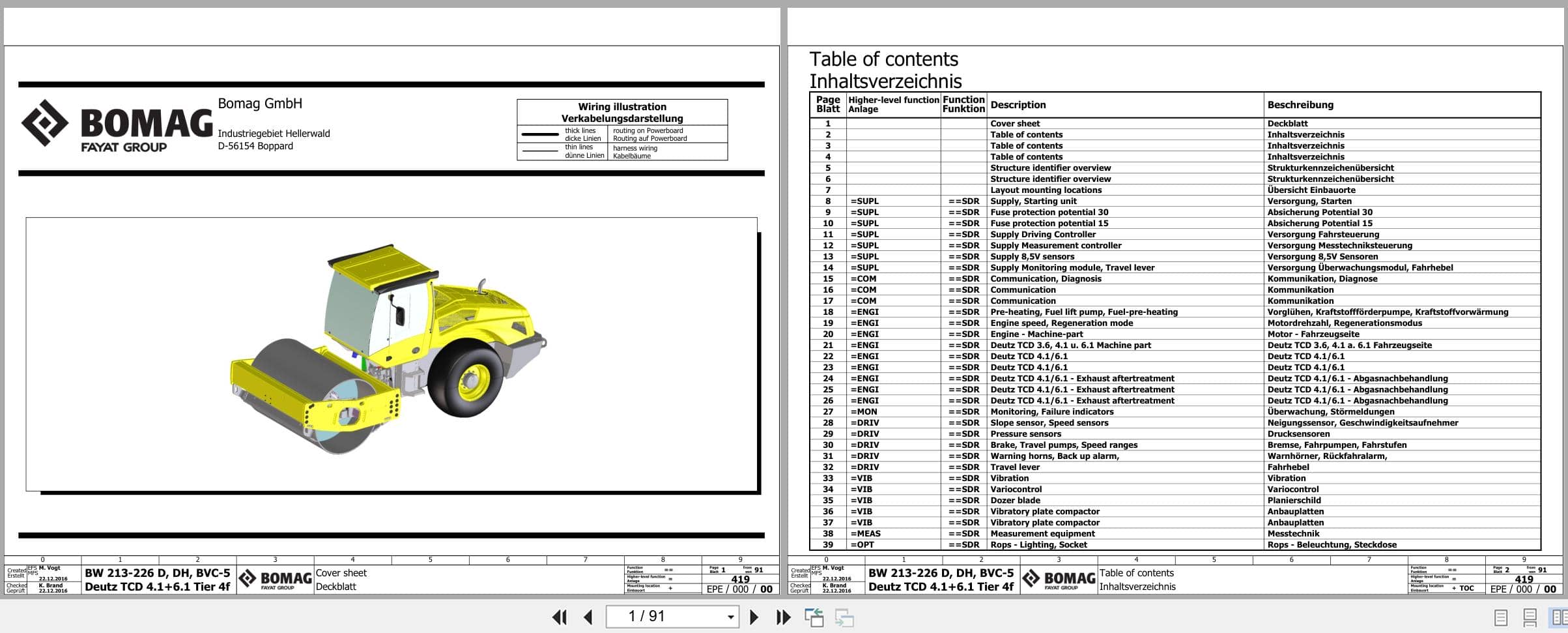Go to the first page

click(x=559, y=617)
